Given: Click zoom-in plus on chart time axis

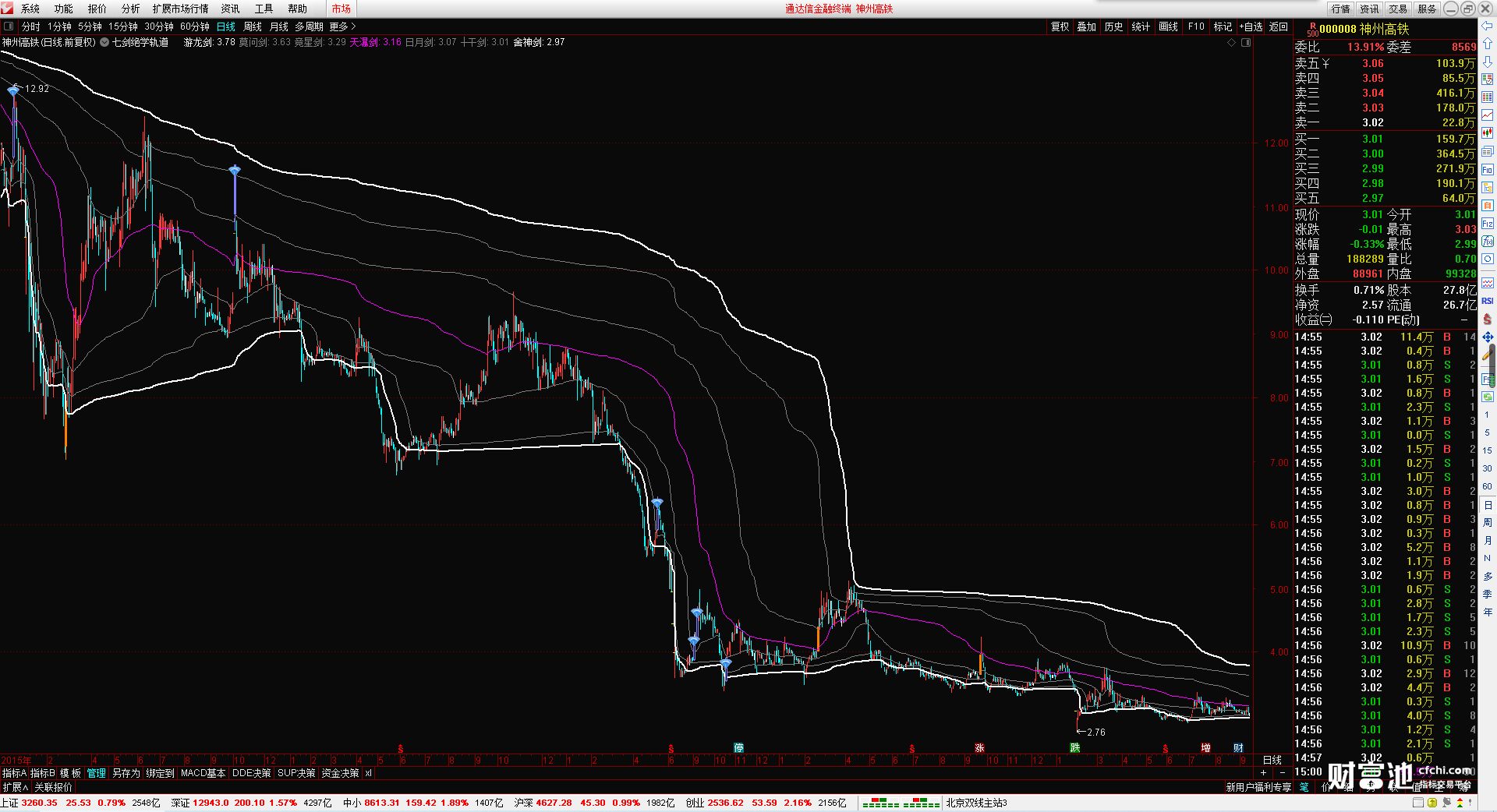Looking at the screenshot, I should point(1264,772).
